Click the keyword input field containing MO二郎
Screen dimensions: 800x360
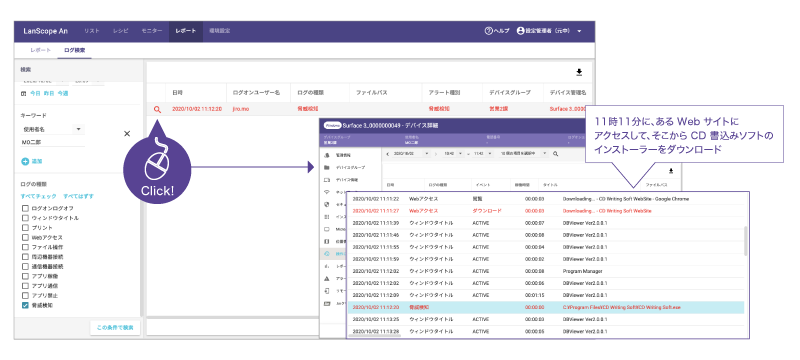(x=53, y=142)
